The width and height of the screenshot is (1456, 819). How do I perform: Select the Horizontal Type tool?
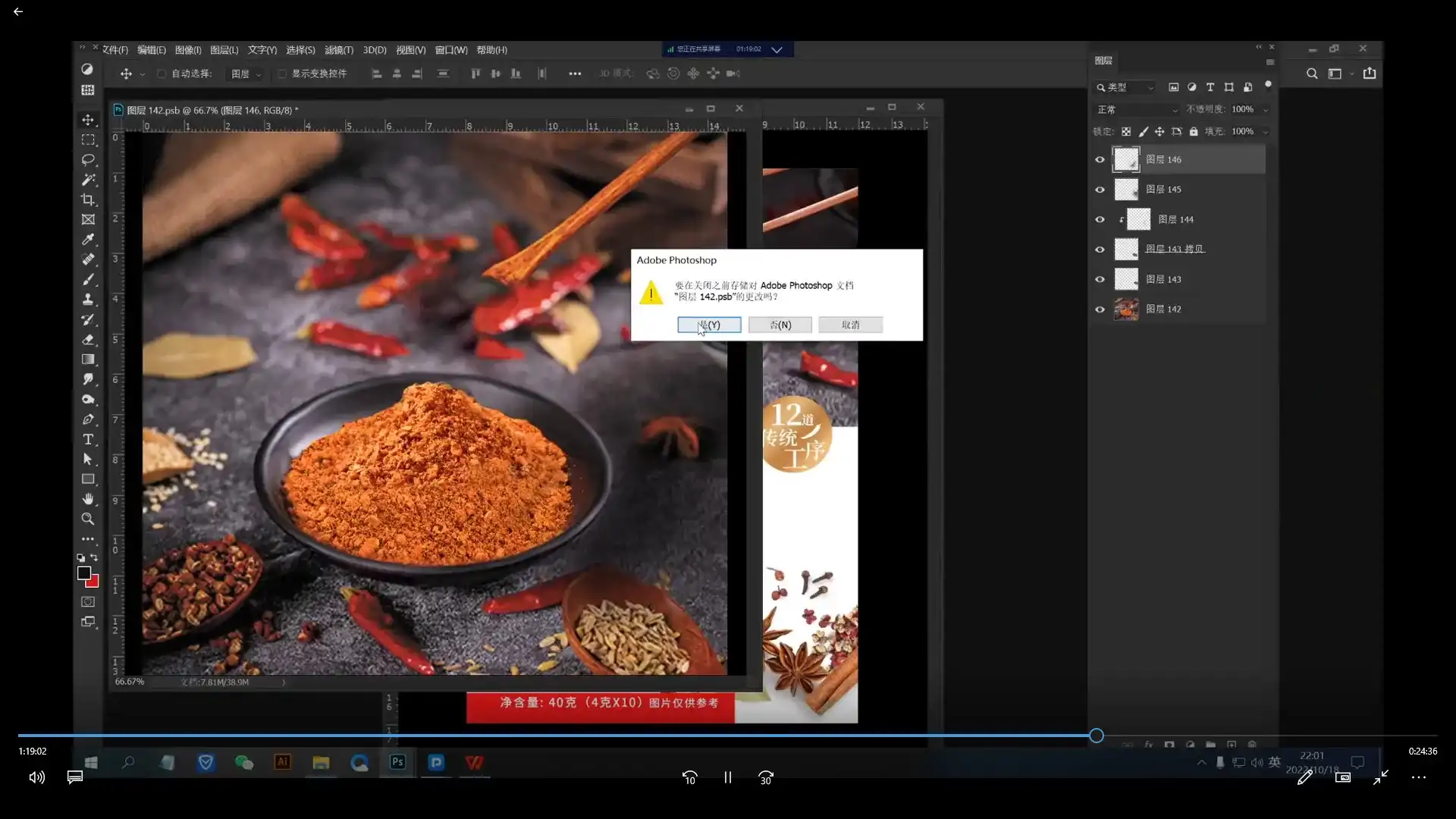click(x=88, y=440)
